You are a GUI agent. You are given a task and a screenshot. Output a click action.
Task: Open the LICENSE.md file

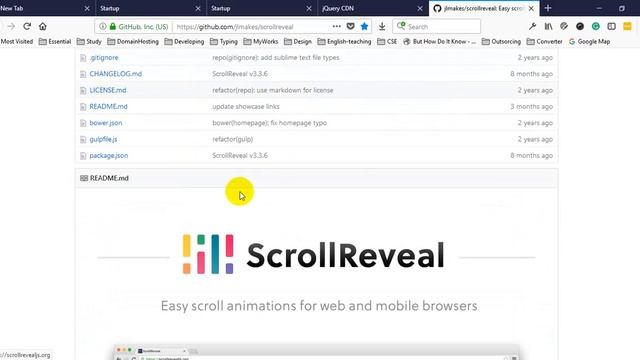click(108, 90)
